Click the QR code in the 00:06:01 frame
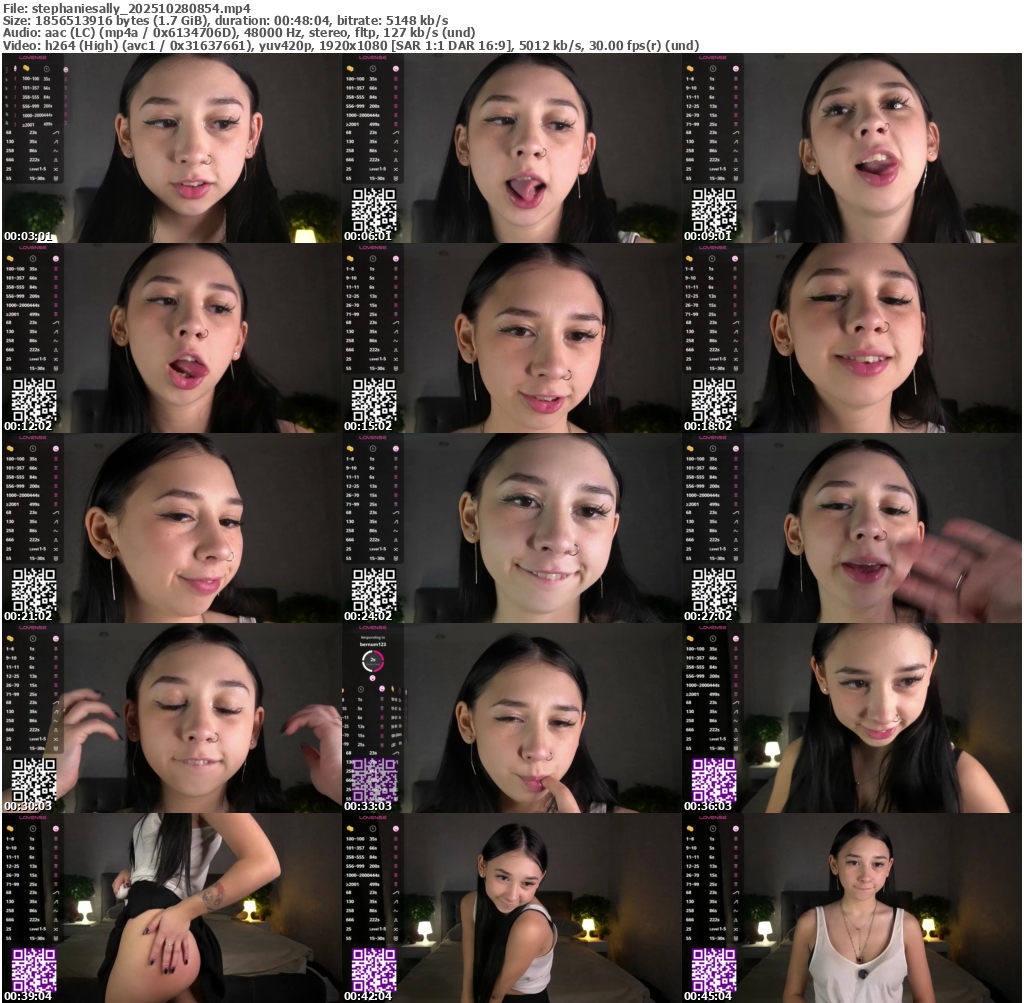This screenshot has width=1024, height=1003. tap(374, 210)
